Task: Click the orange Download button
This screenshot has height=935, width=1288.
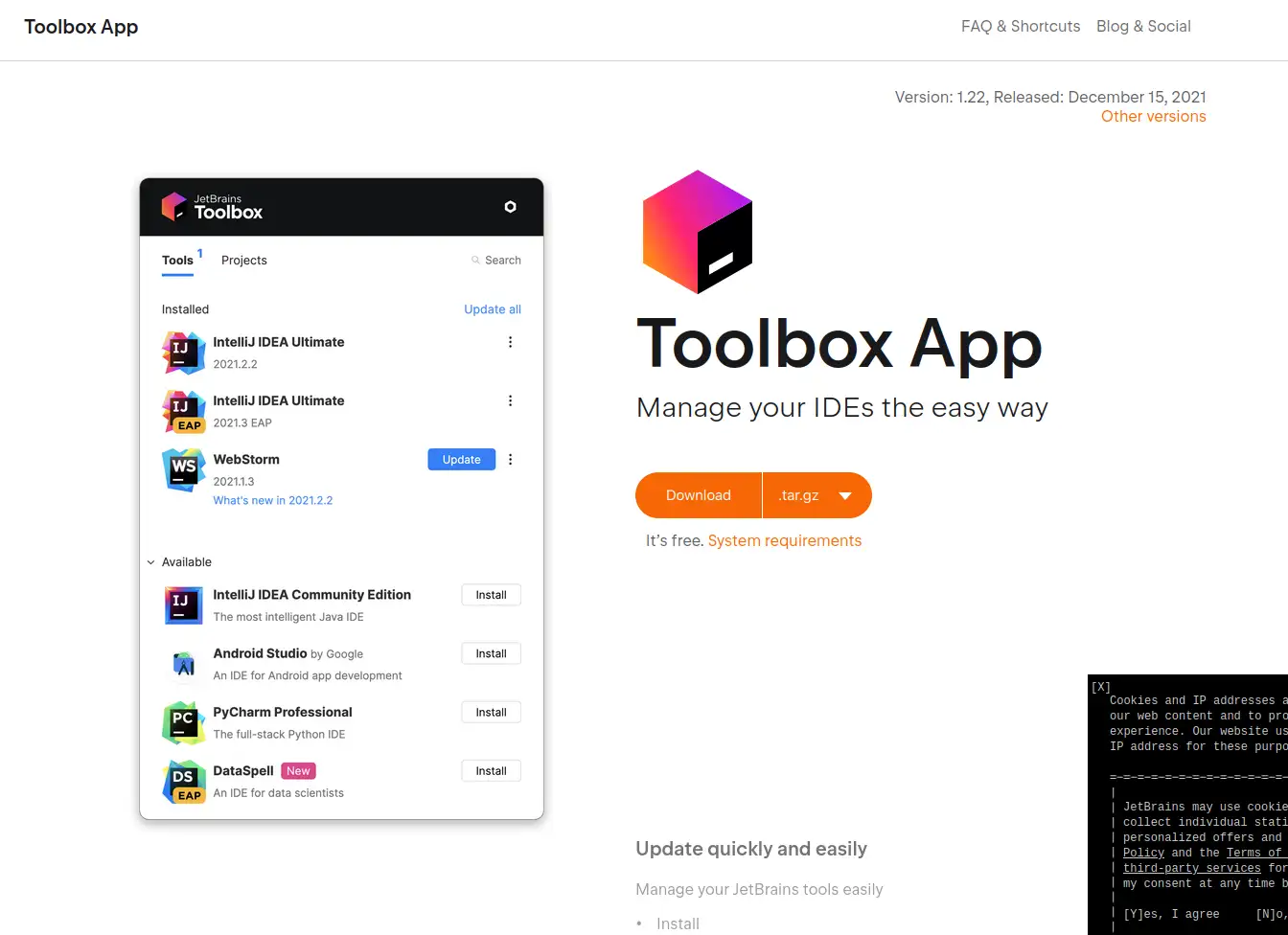Action: 699,495
